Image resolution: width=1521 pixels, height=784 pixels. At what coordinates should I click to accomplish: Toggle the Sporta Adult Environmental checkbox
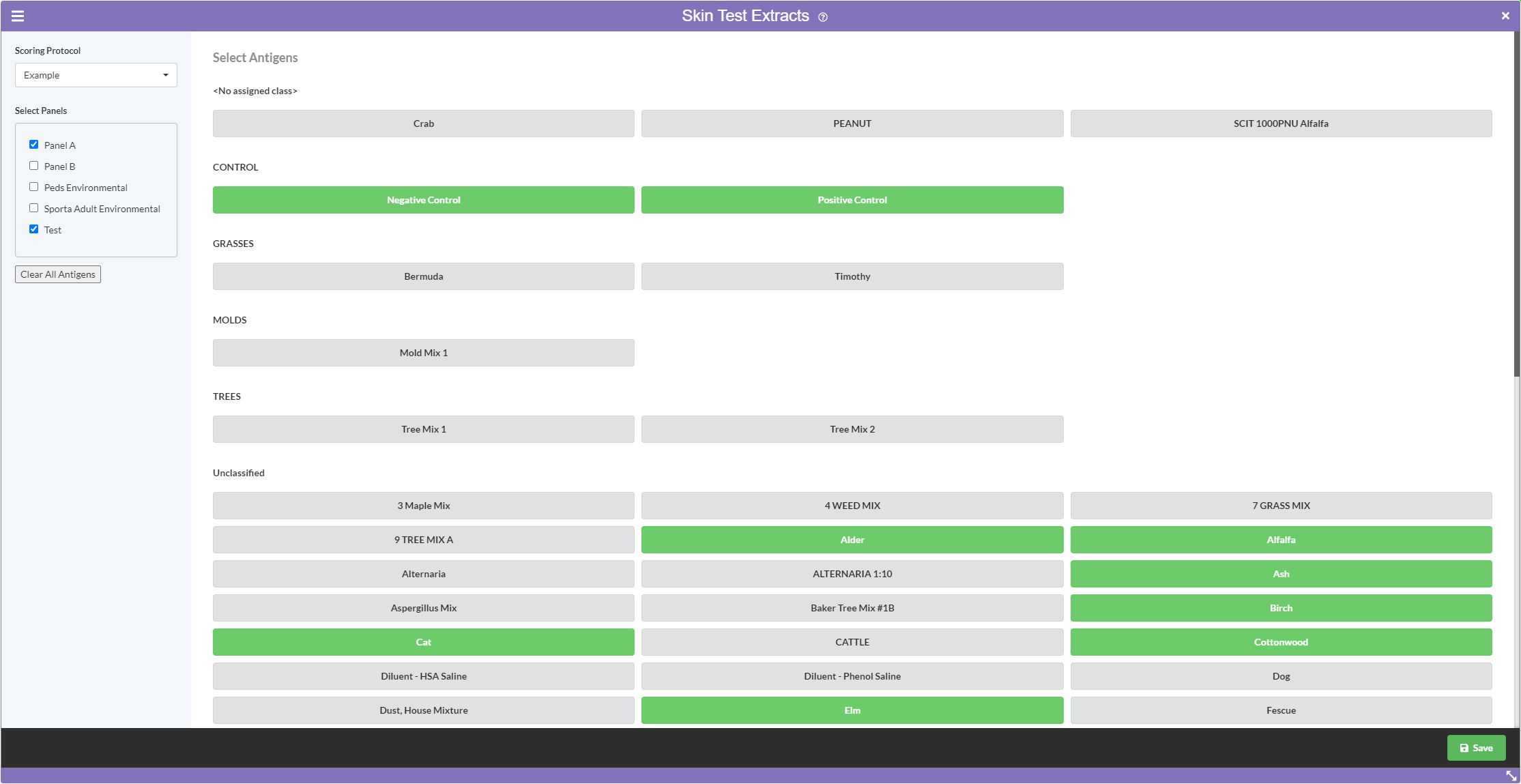coord(33,208)
